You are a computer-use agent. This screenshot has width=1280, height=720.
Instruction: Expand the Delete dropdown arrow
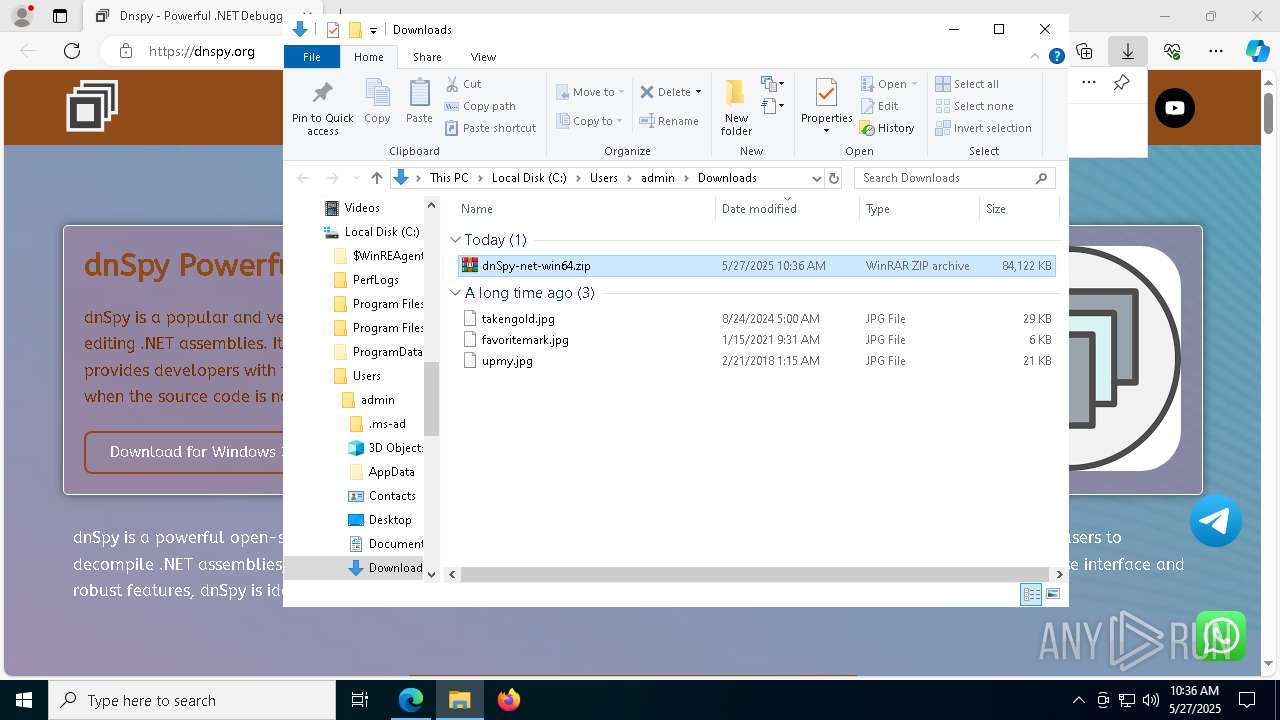698,92
